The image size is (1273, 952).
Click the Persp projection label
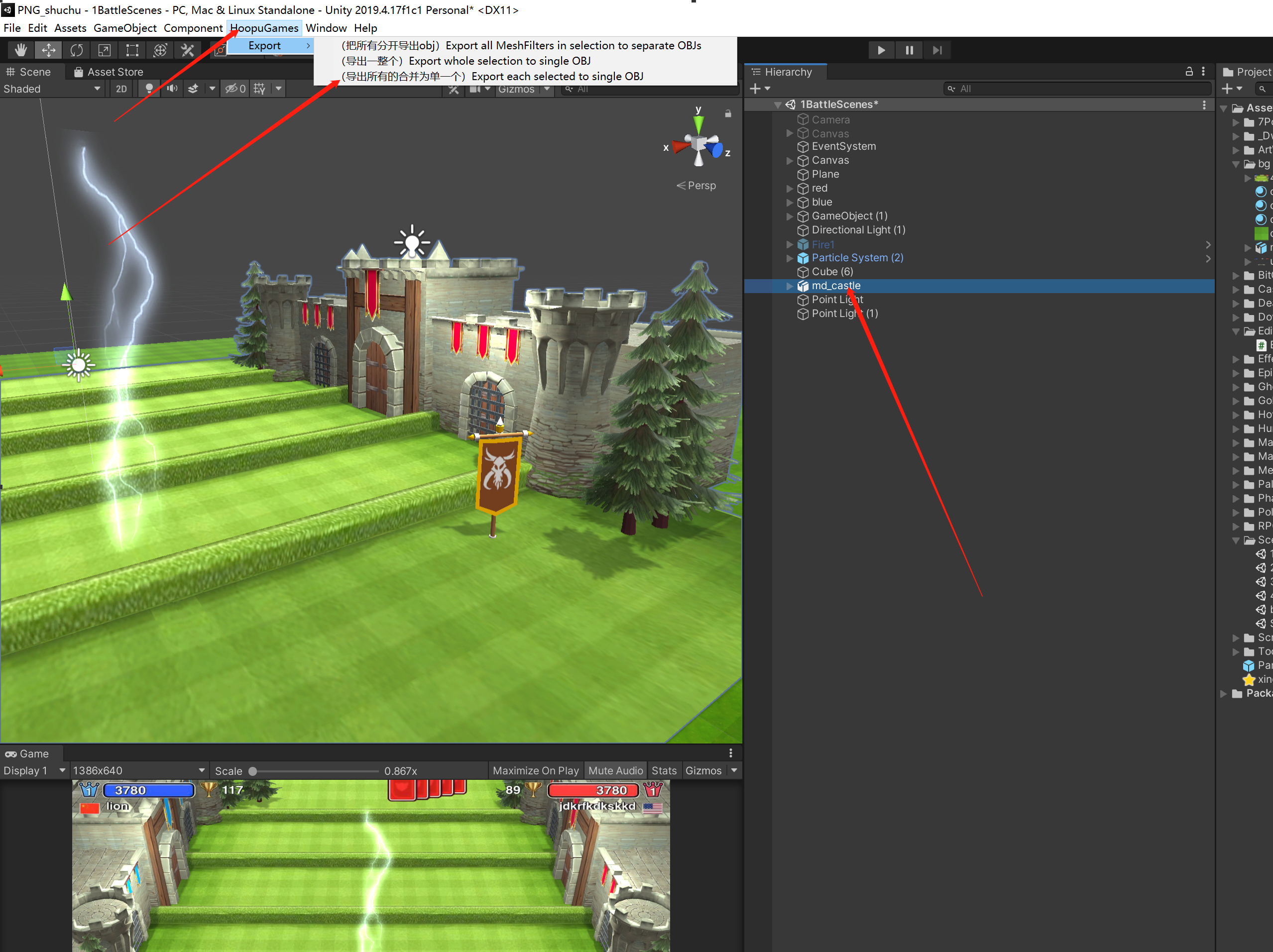696,185
